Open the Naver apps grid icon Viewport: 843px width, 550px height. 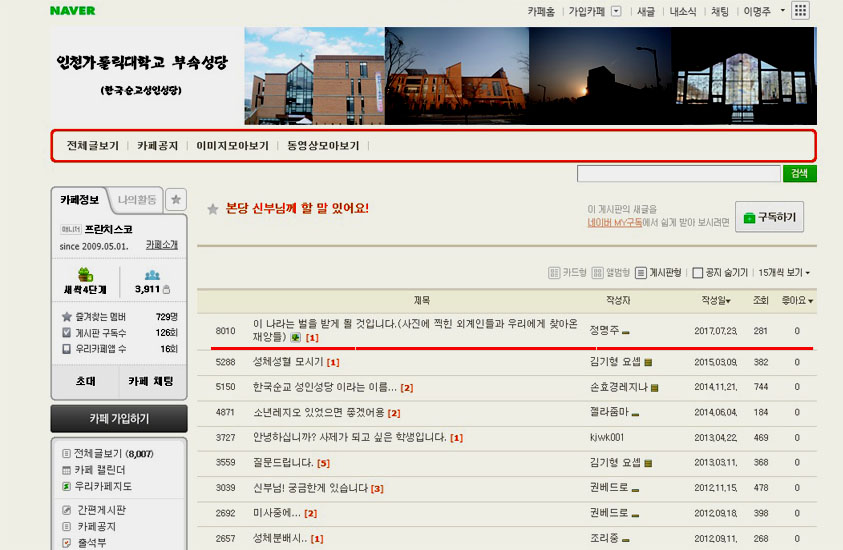click(800, 11)
